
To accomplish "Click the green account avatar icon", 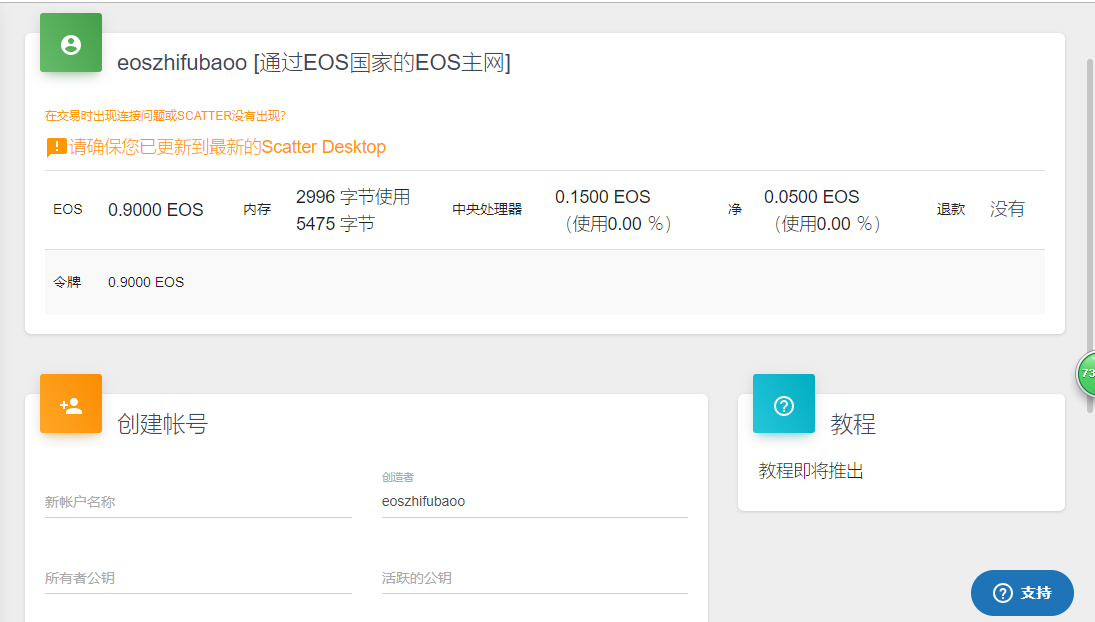I will tap(71, 43).
